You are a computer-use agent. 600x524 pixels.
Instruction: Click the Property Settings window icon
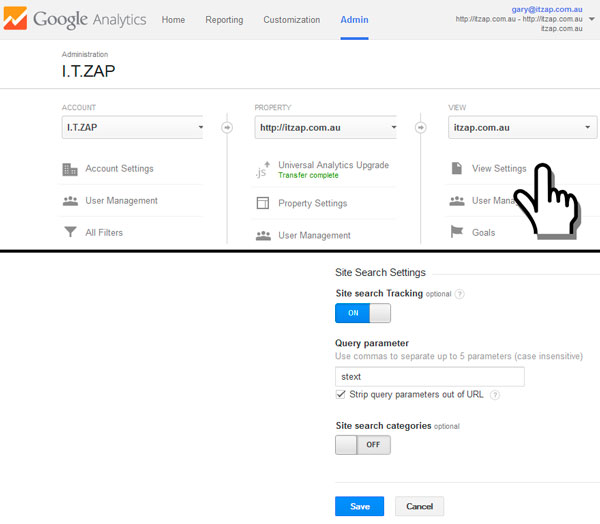[x=263, y=203]
